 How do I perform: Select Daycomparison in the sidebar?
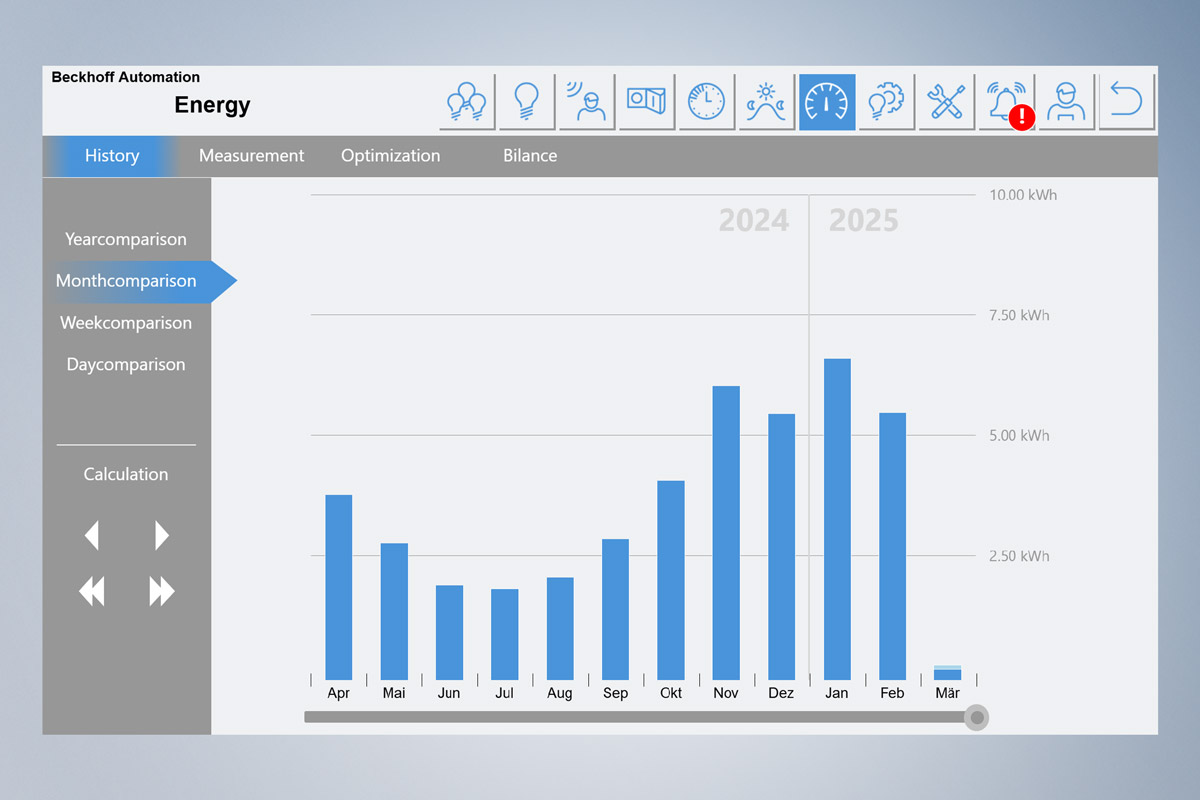tap(126, 365)
